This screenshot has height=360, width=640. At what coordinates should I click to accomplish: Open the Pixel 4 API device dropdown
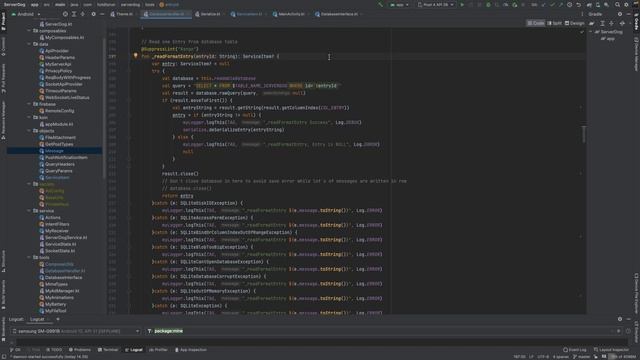(x=436, y=4)
